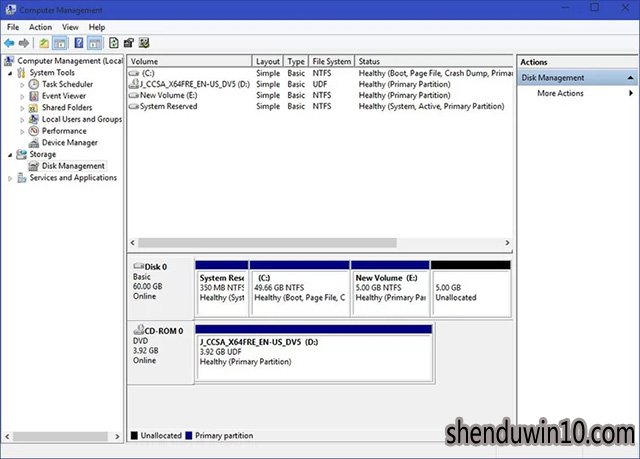The image size is (640, 459).
Task: Collapse the System Tools node
Action: coord(10,73)
